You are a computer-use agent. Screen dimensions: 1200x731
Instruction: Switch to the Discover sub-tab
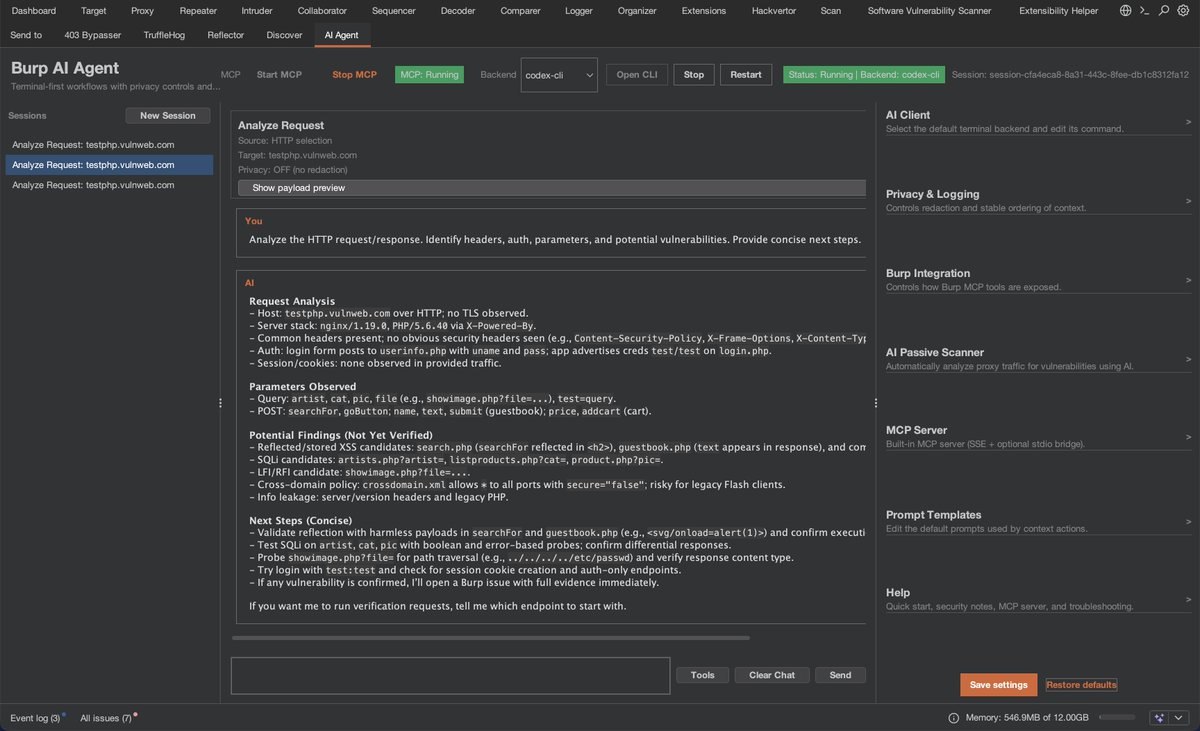tap(285, 34)
